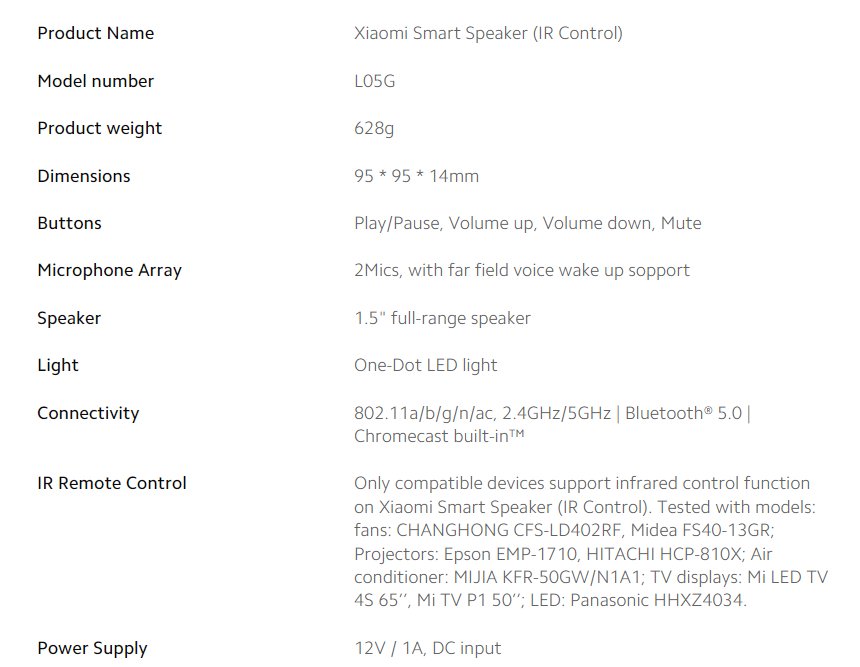Image resolution: width=860 pixels, height=667 pixels.
Task: Click the L05G model value
Action: (x=375, y=81)
